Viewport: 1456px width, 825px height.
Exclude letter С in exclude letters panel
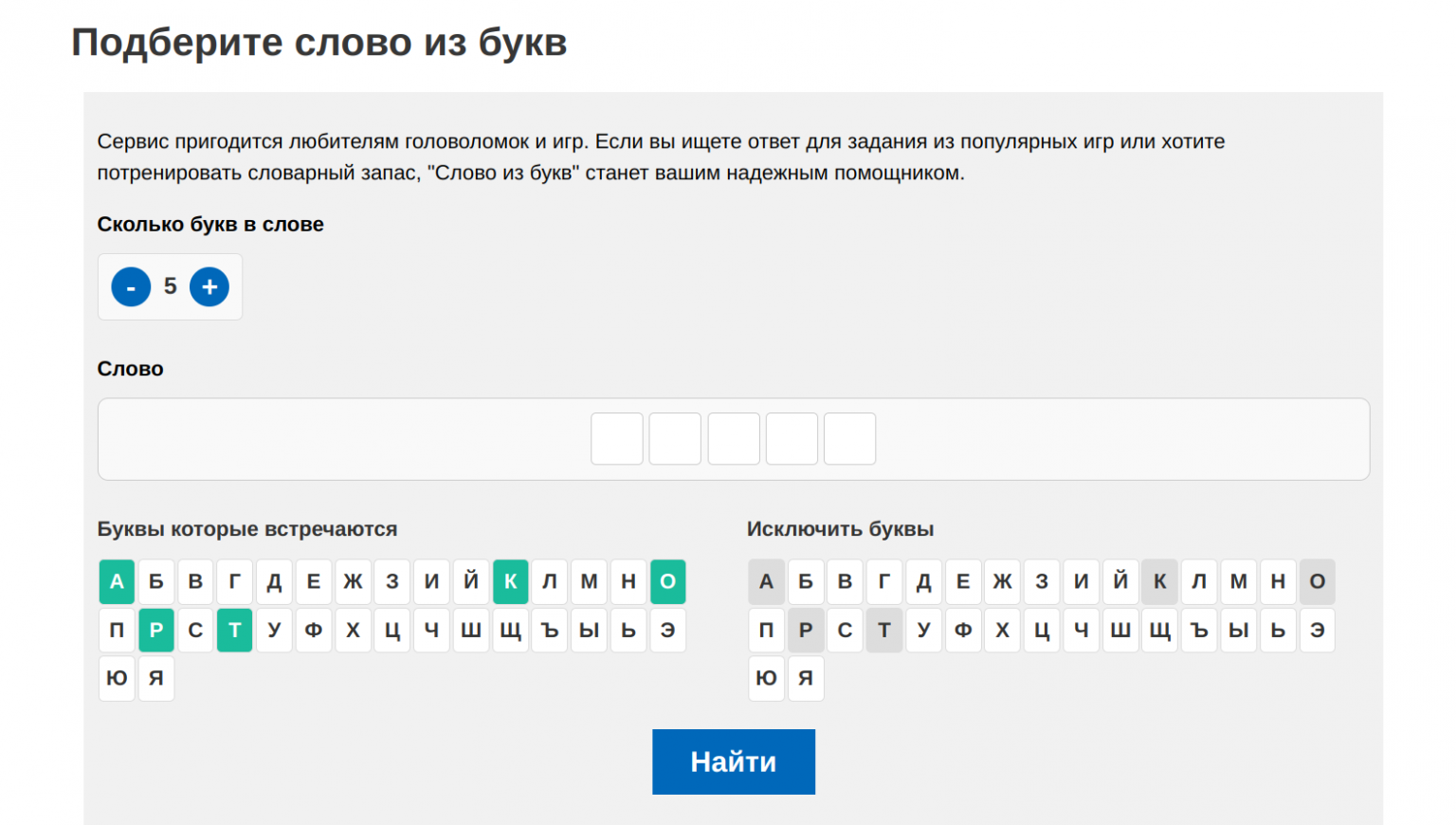845,630
